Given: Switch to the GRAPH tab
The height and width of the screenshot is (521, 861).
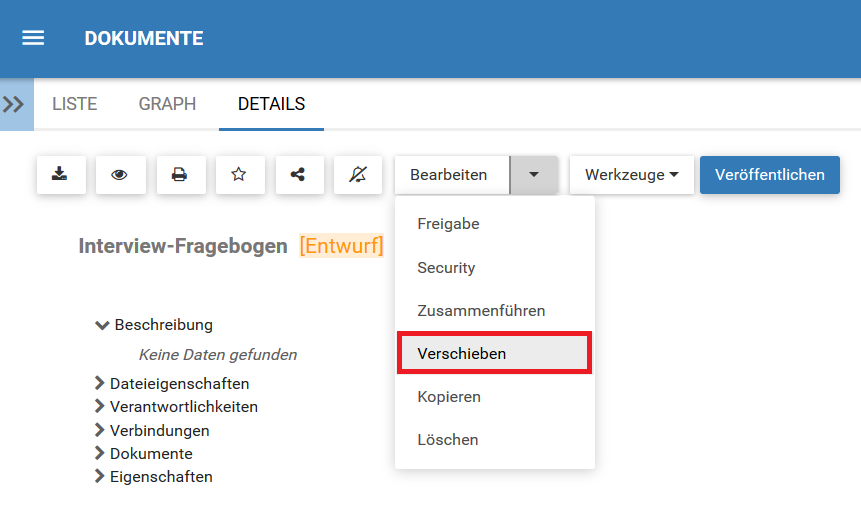Looking at the screenshot, I should coord(167,104).
